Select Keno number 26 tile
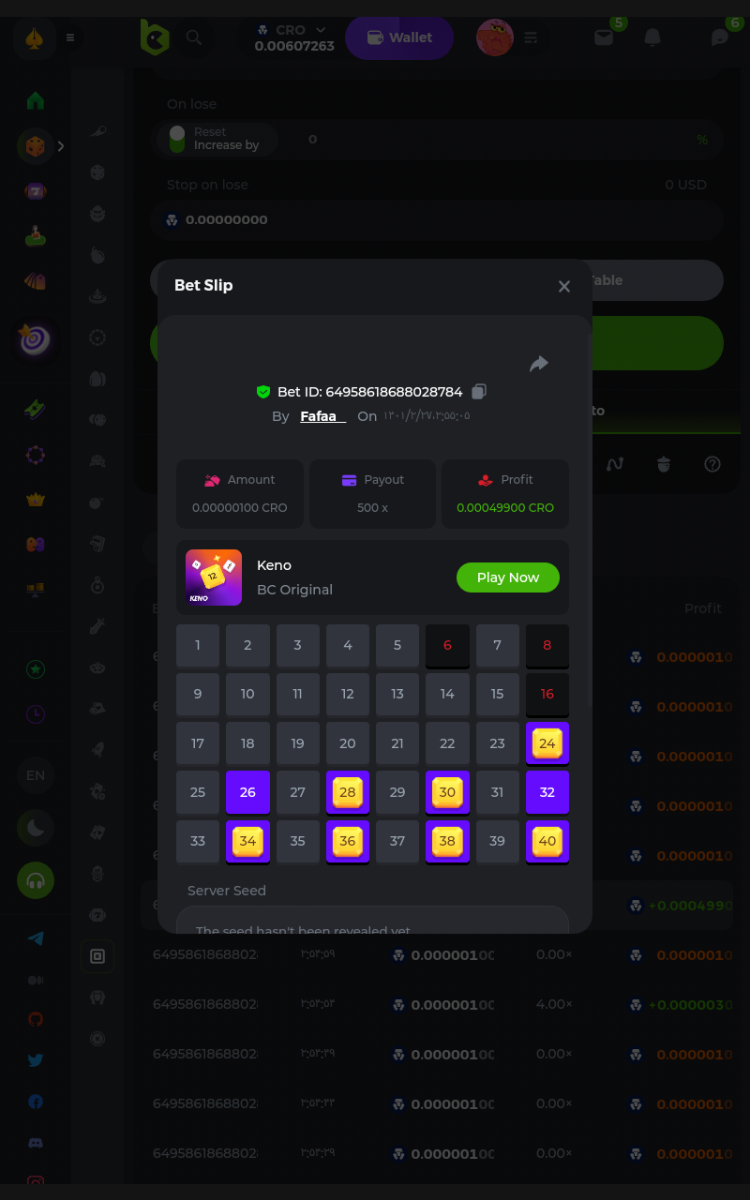 [x=248, y=792]
